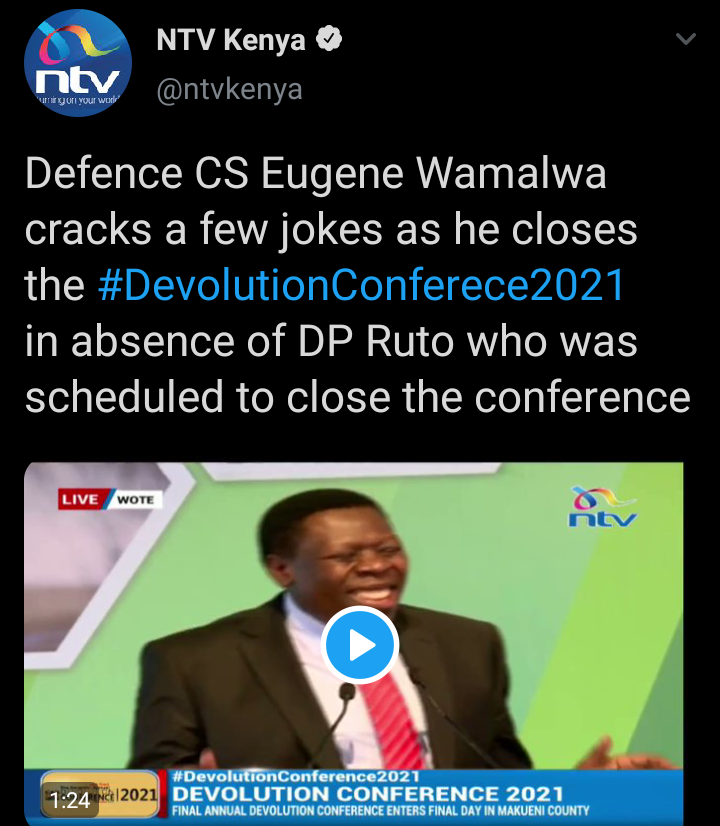The height and width of the screenshot is (826, 720).
Task: Click the conference 2021 logo in the lower third
Action: coord(100,794)
